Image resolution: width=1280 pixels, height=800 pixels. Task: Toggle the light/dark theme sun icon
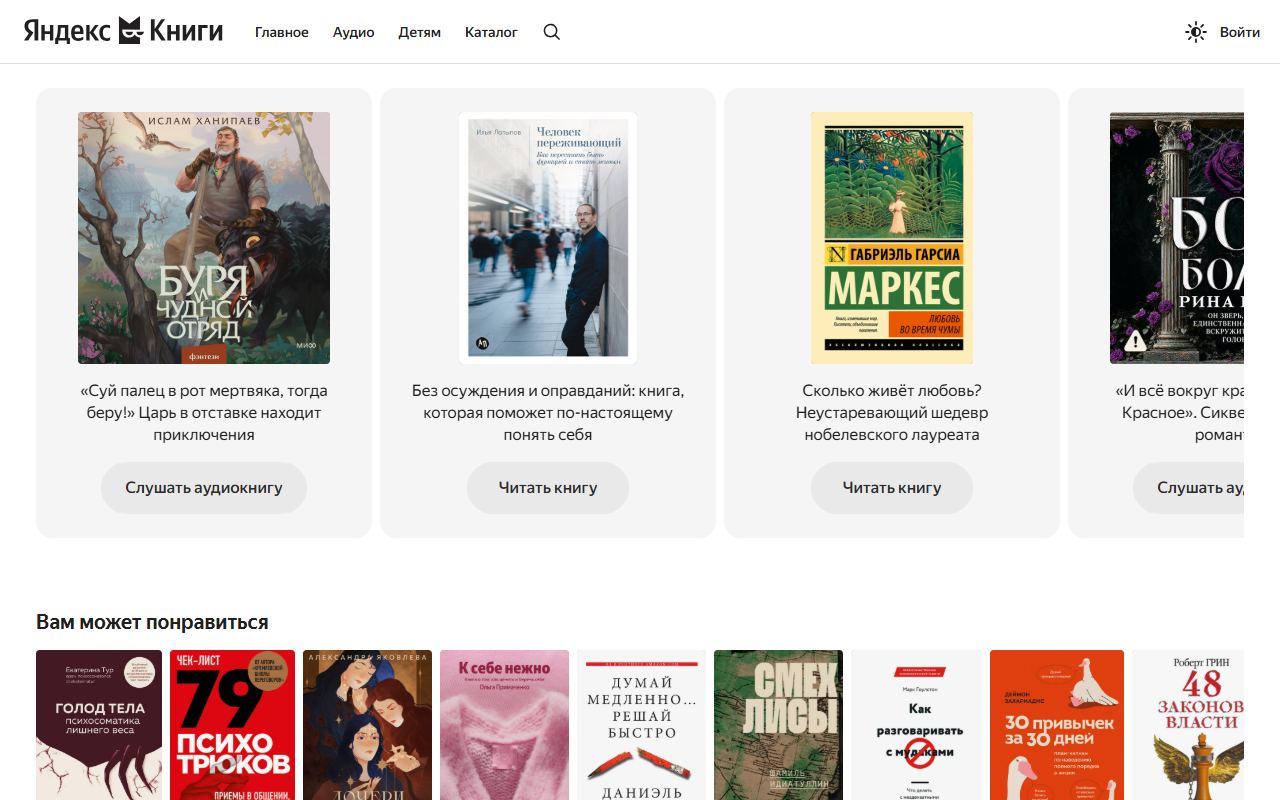point(1196,32)
